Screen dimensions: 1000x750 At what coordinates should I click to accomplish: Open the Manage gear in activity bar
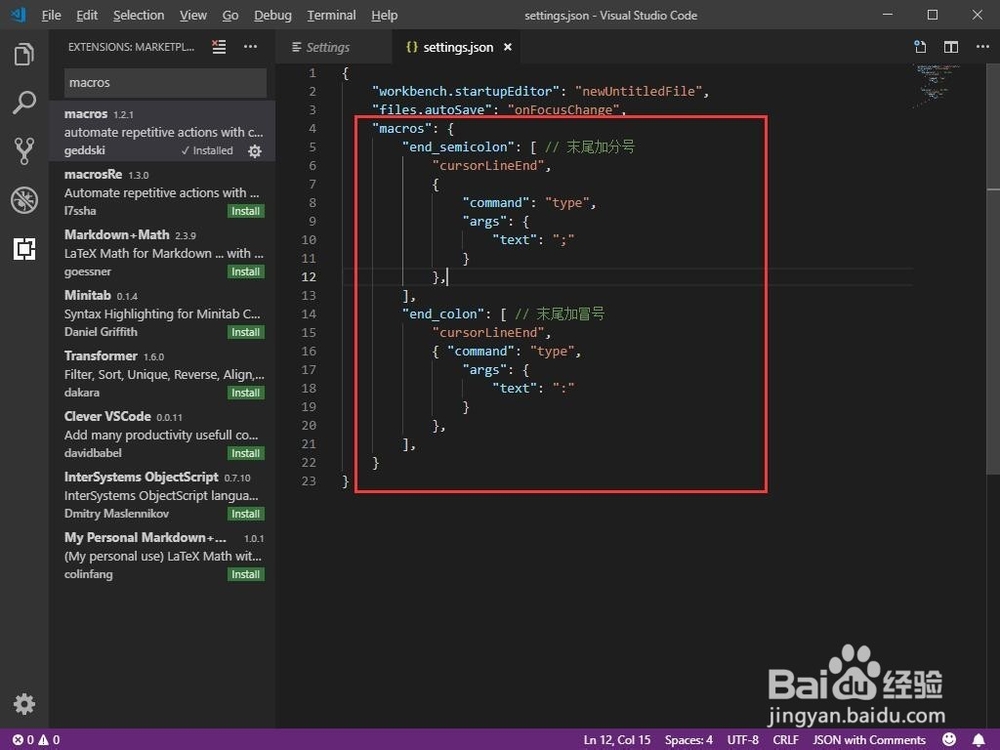click(x=24, y=704)
